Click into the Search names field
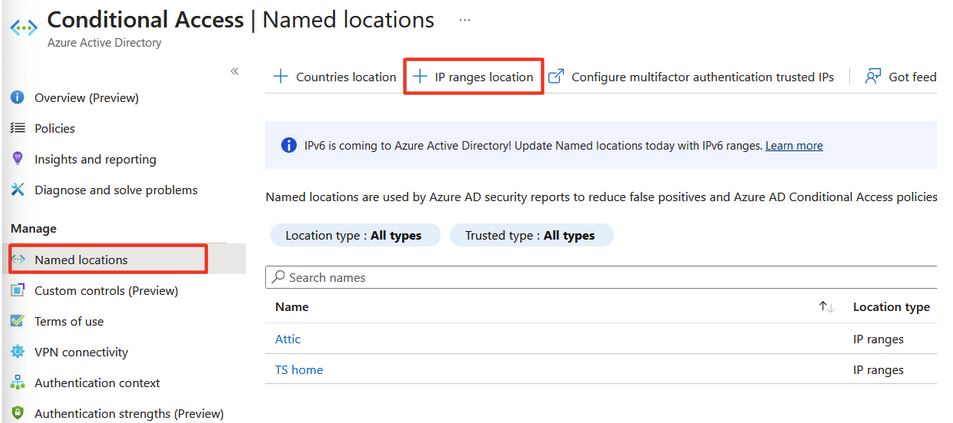Screen dimensions: 953x423 pyautogui.click(x=600, y=277)
